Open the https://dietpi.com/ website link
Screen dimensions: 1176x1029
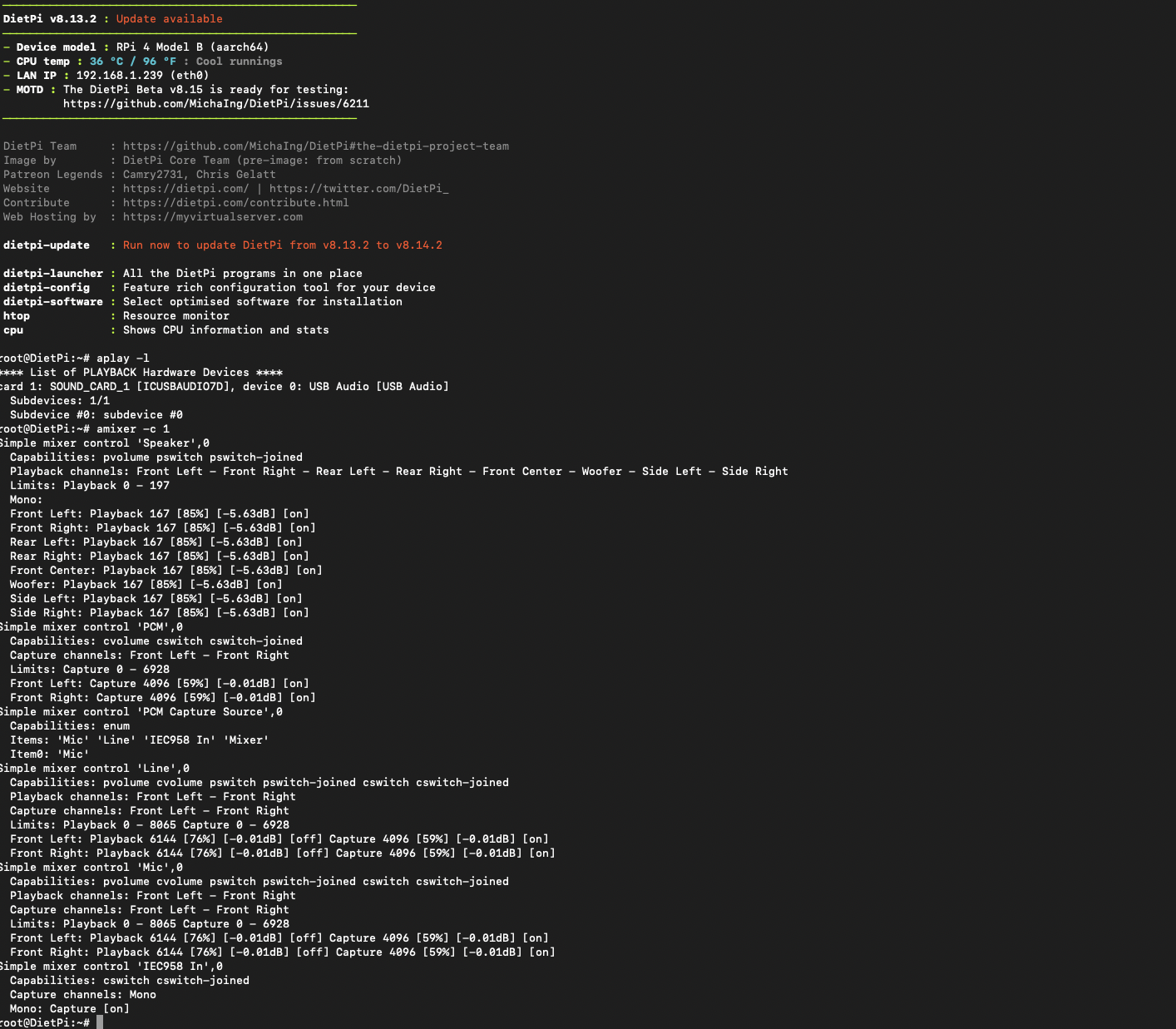185,189
